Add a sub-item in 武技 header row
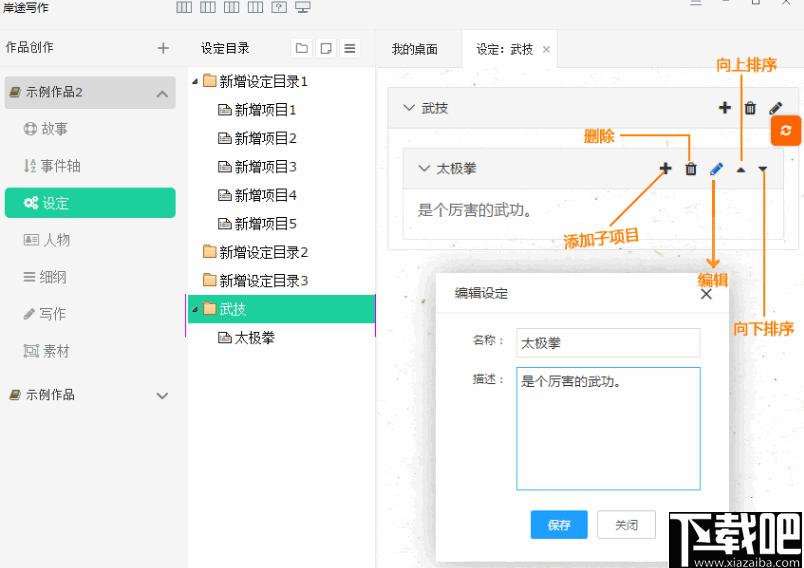804x568 pixels. (725, 108)
